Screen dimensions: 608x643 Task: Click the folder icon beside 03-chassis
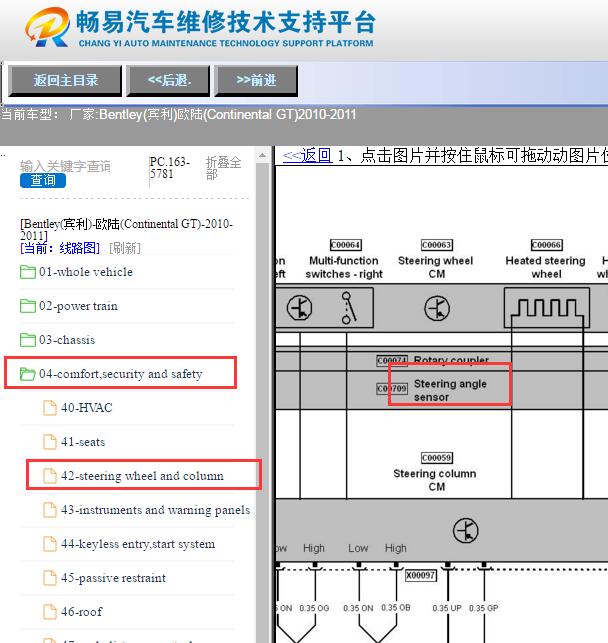27,340
